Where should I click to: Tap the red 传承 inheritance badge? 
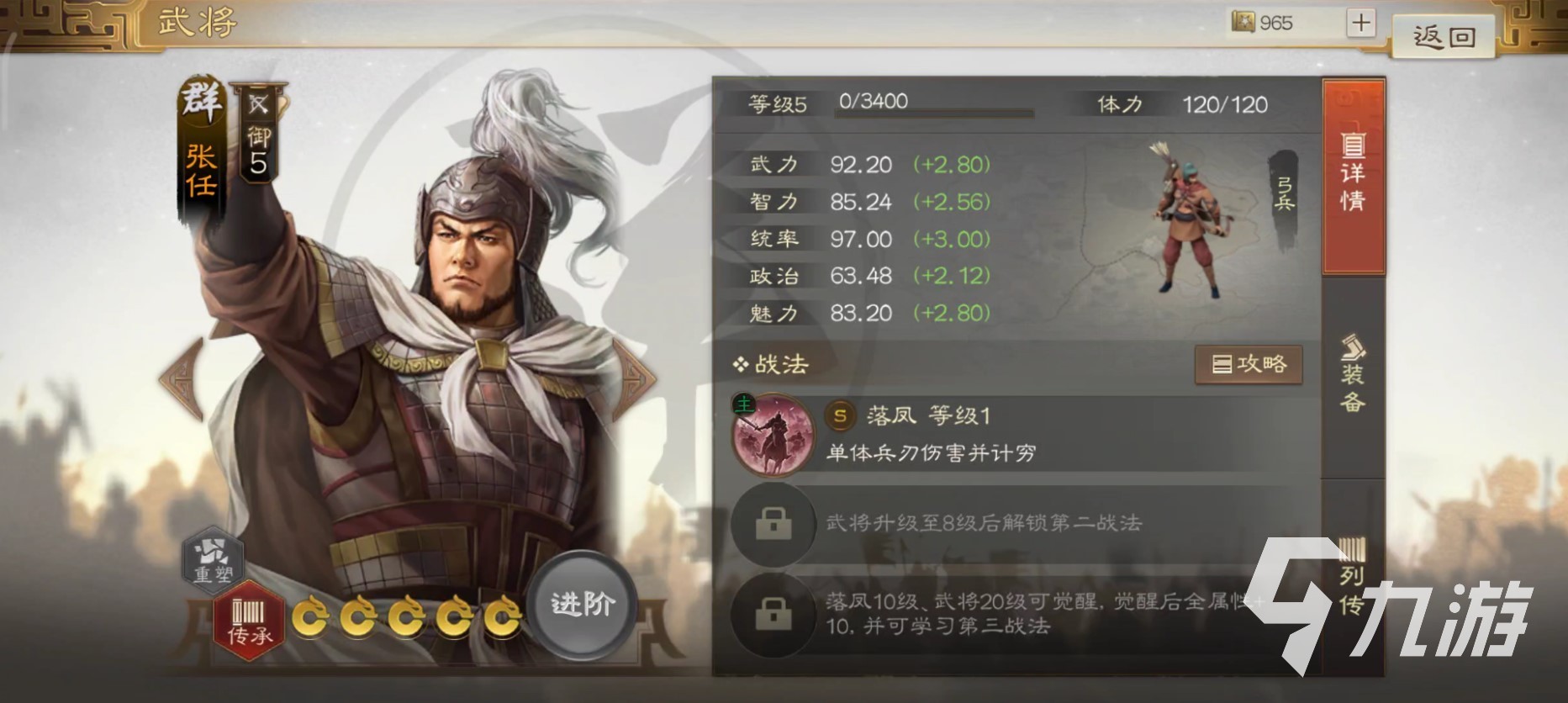coord(249,621)
